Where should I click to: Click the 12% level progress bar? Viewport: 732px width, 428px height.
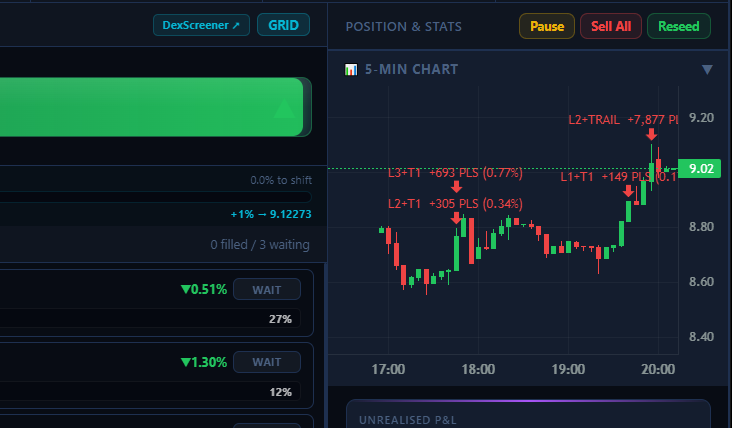(150, 392)
